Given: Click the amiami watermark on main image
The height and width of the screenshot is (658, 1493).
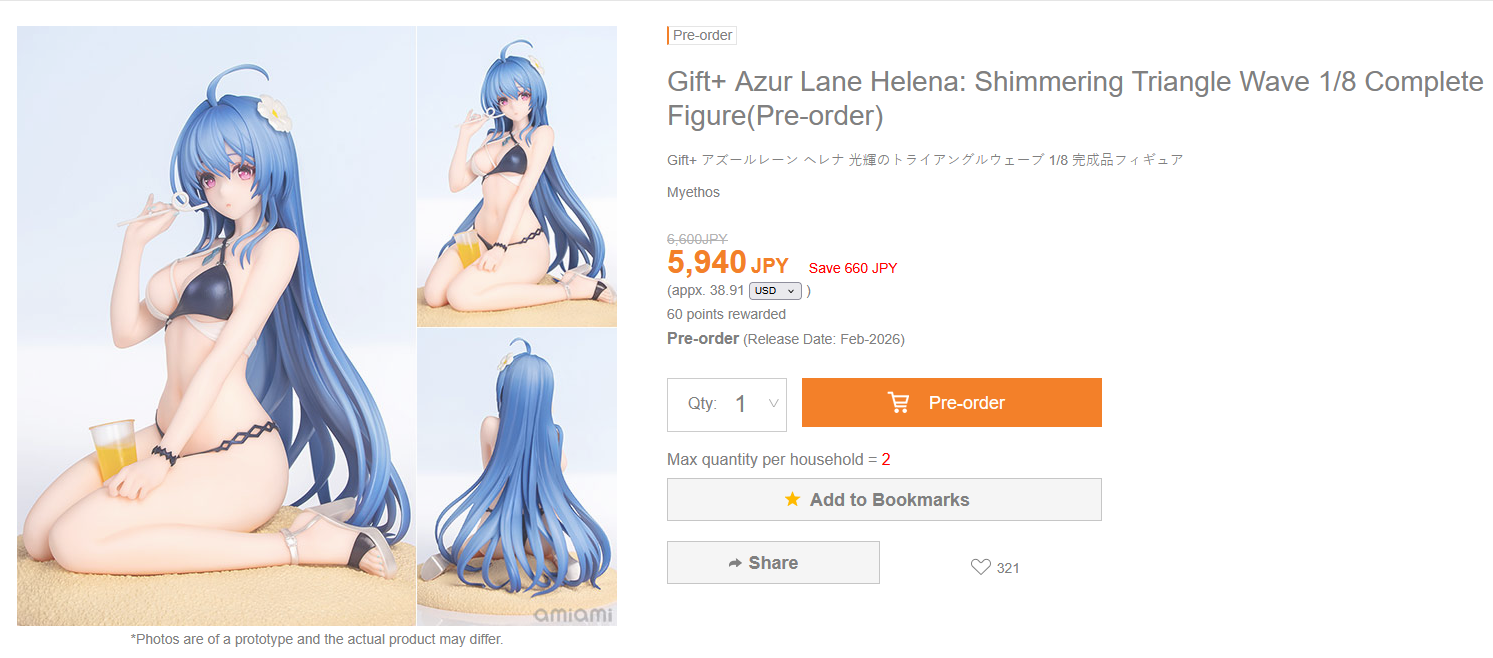Looking at the screenshot, I should [x=572, y=614].
